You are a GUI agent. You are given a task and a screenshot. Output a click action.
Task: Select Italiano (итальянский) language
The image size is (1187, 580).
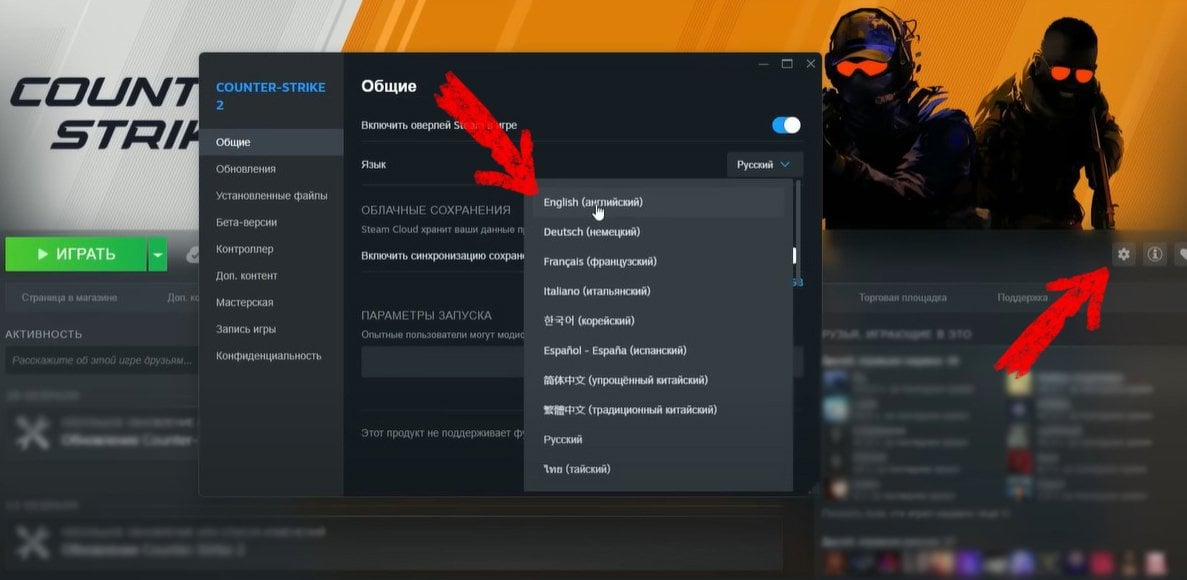pyautogui.click(x=658, y=291)
